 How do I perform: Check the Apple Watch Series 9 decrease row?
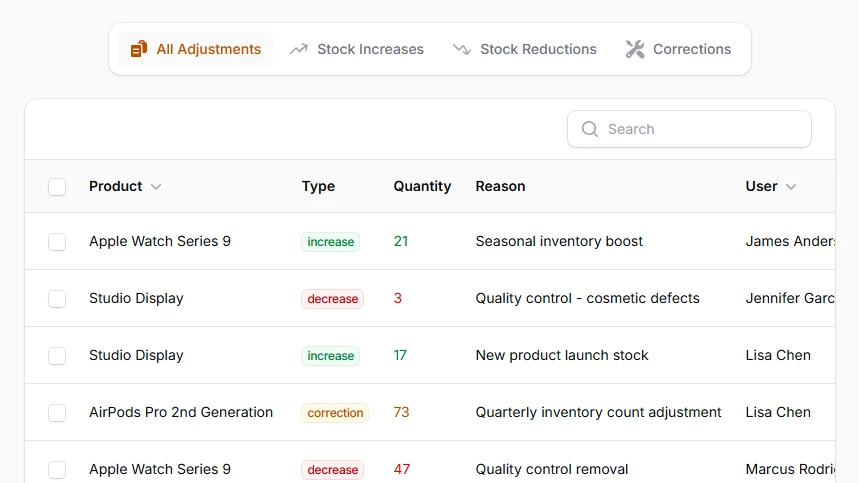coord(57,469)
